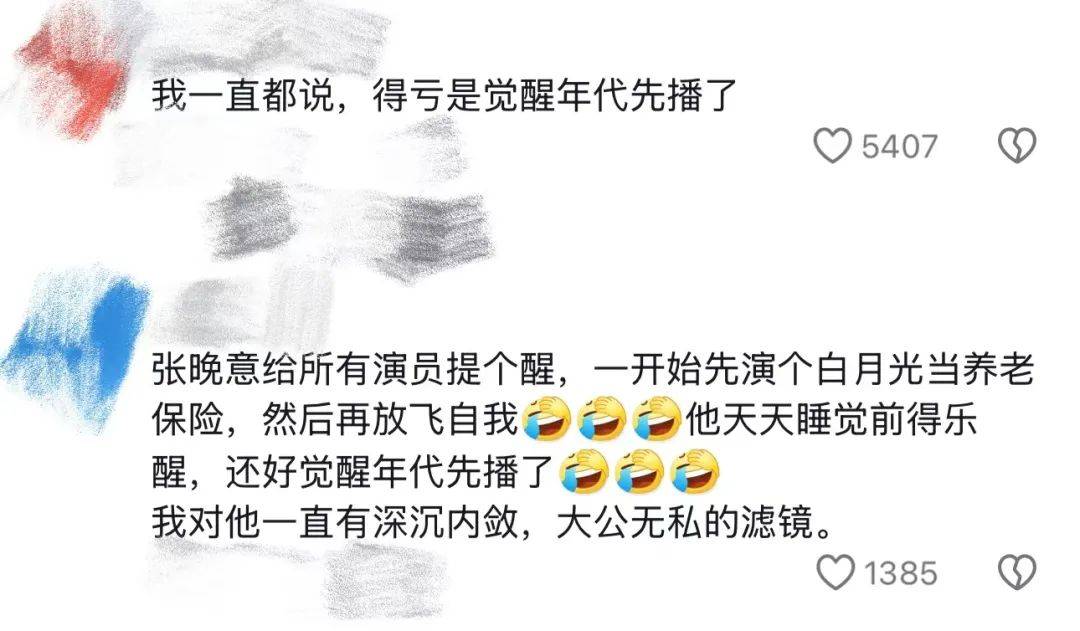Select the first comment text about 觉醒年代
Screen dimensions: 1080x631
coord(446,96)
